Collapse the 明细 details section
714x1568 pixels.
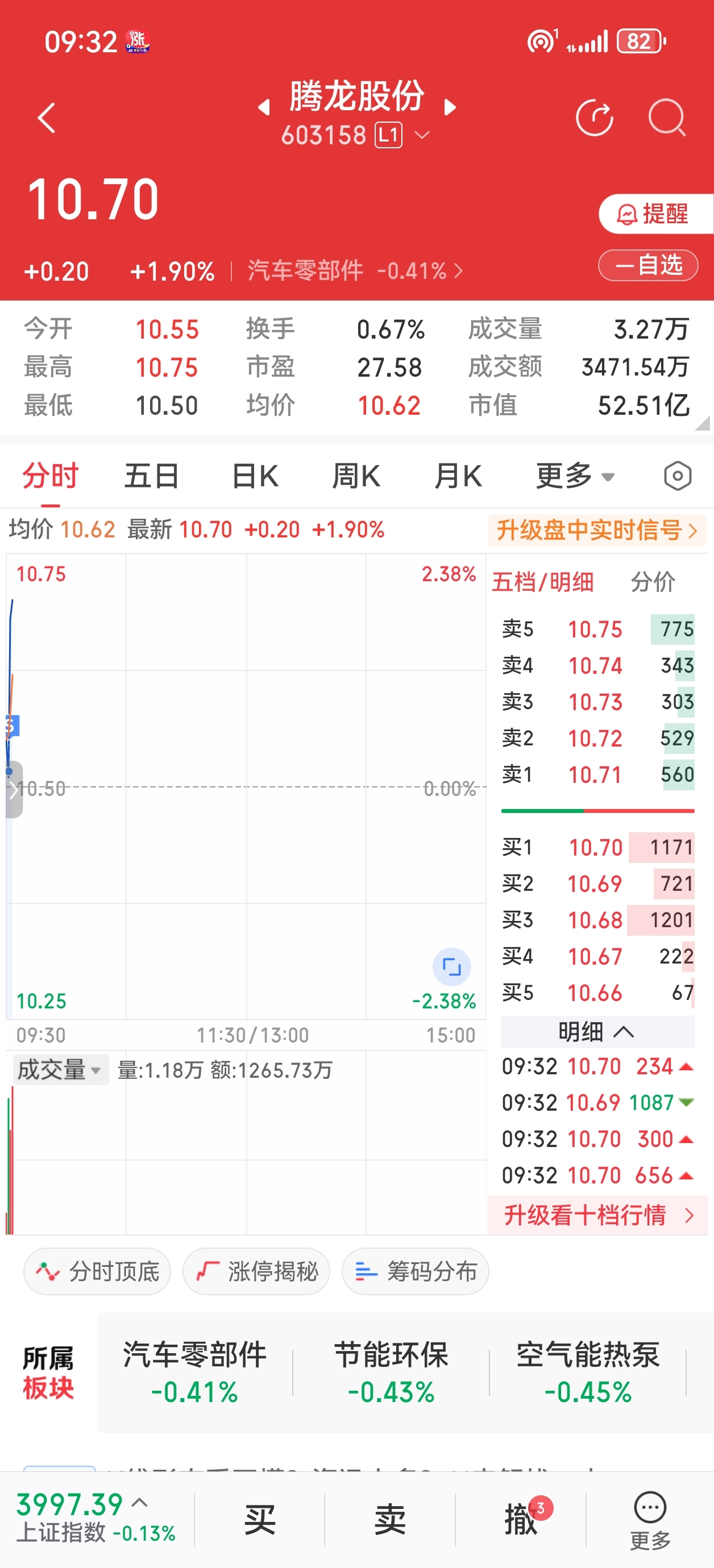point(597,1032)
